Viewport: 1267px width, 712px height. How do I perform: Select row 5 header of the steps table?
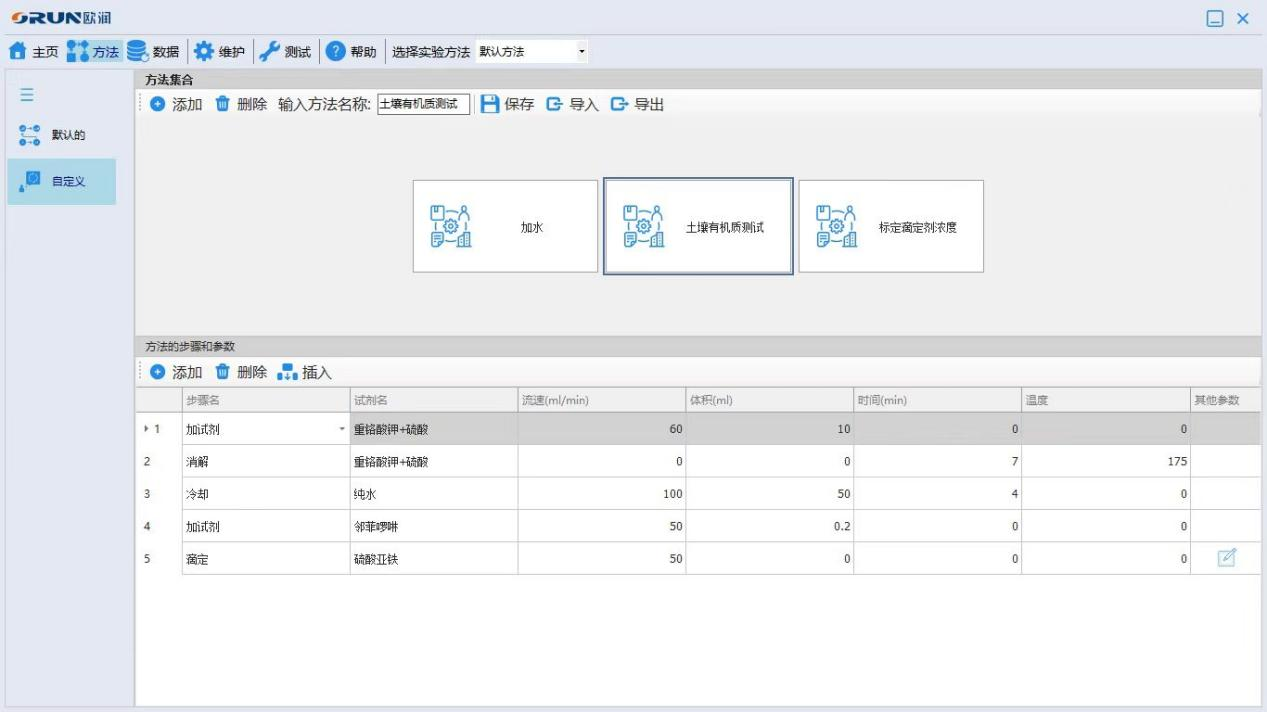click(159, 558)
